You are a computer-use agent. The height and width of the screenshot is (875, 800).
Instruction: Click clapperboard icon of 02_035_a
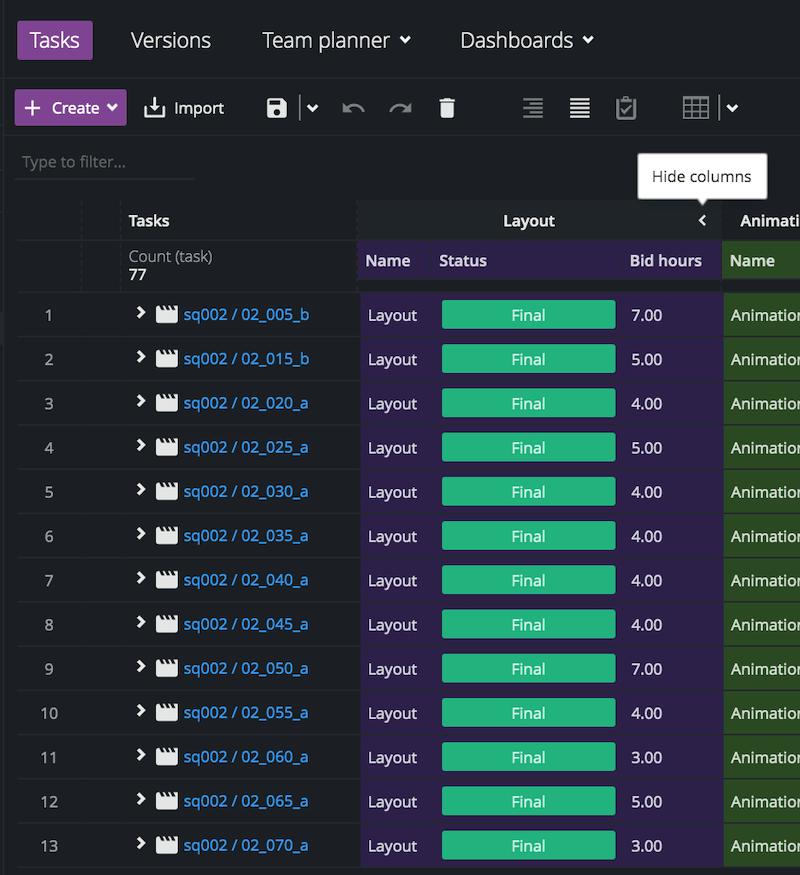166,535
